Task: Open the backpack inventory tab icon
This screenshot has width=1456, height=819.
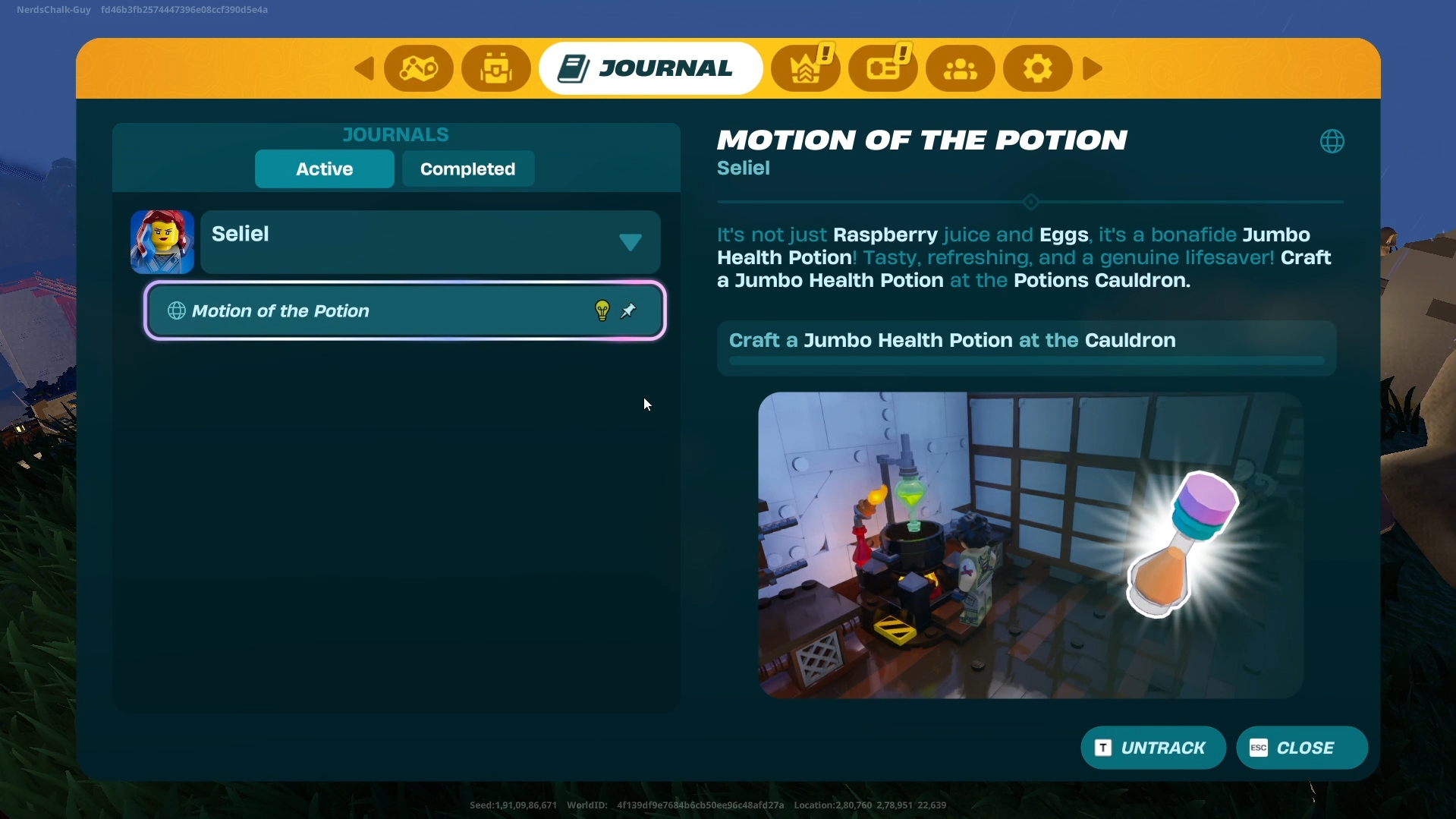Action: [x=496, y=69]
